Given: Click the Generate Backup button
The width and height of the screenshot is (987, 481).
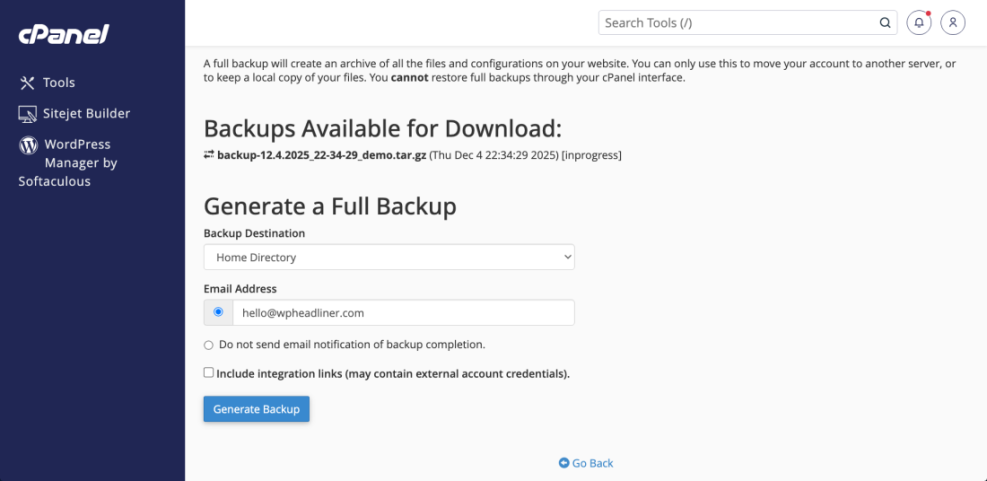Looking at the screenshot, I should [256, 409].
